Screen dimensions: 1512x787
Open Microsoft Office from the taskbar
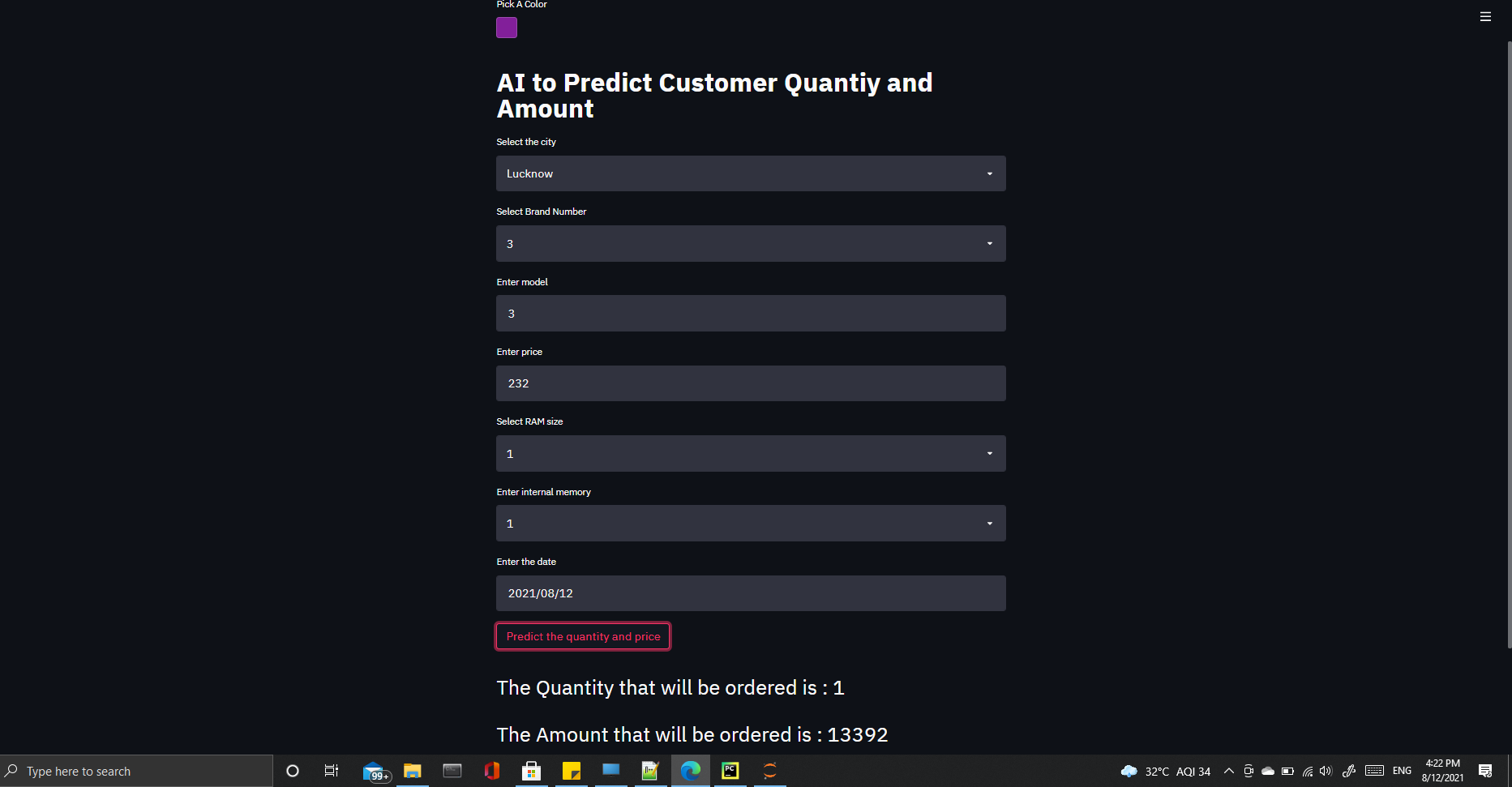[491, 771]
